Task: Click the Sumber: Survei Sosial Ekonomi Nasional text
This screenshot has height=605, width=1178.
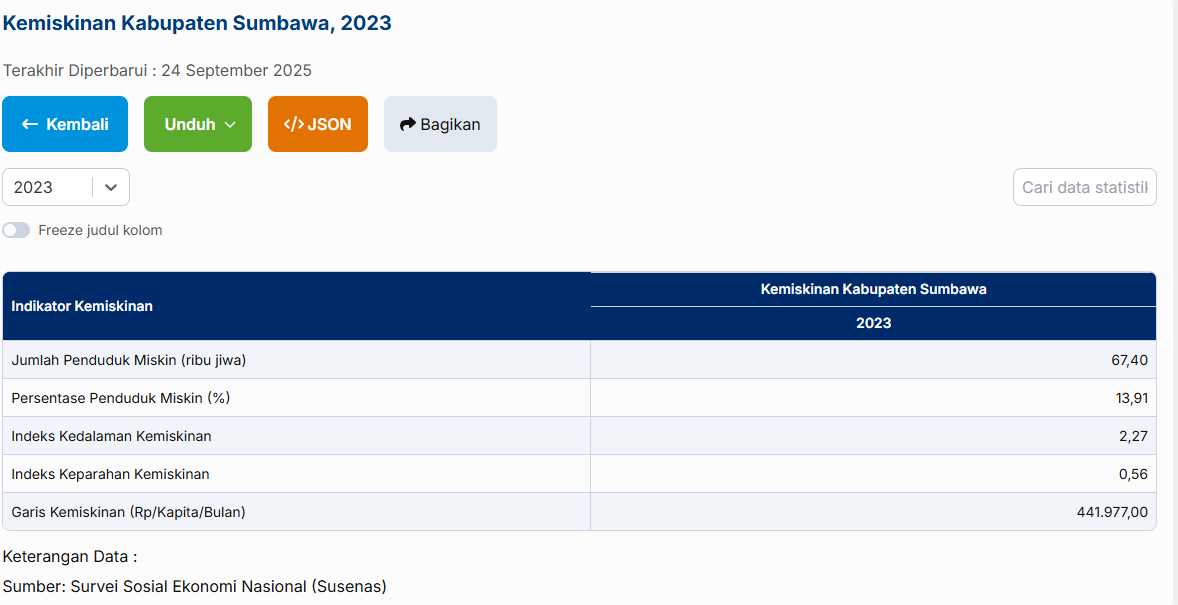Action: 194,586
